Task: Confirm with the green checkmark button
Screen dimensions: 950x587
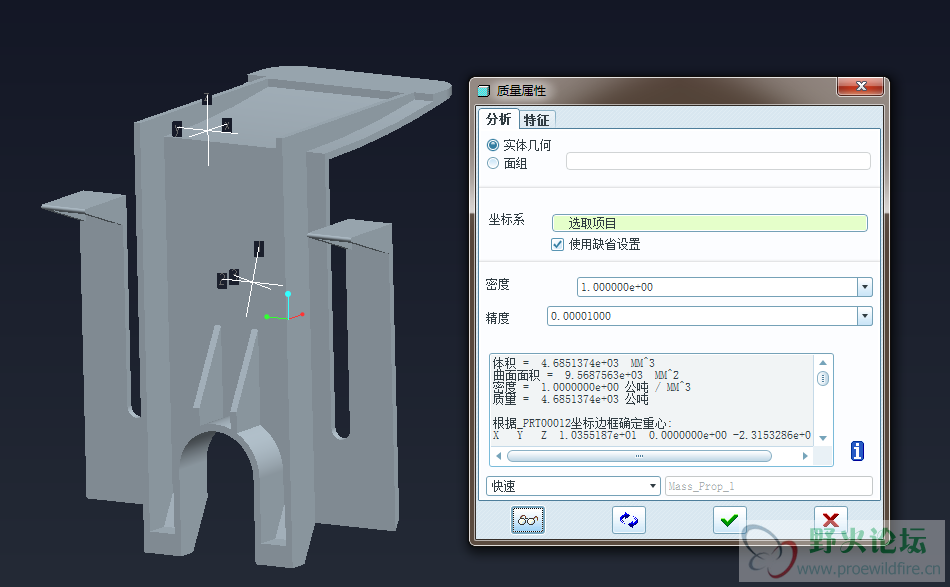Action: click(729, 520)
